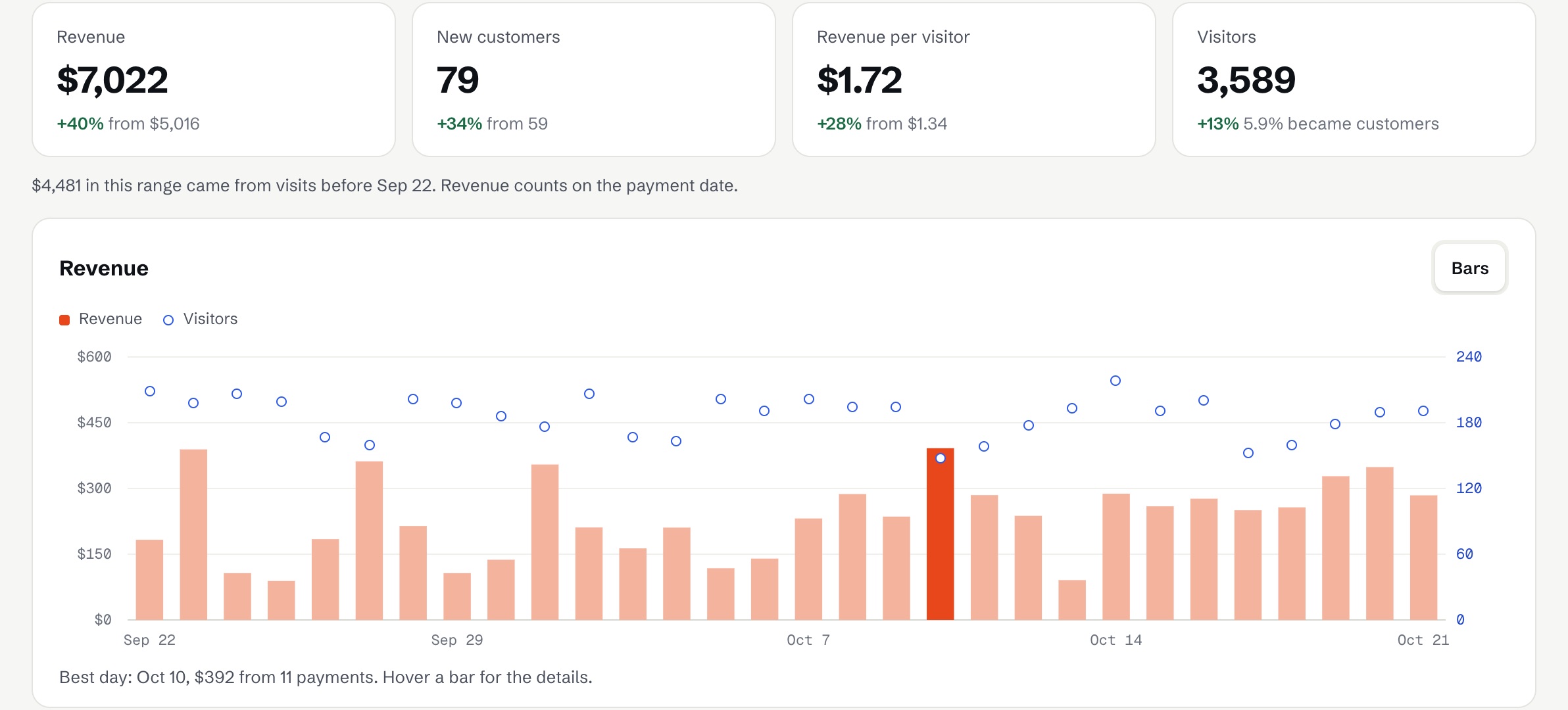Click the "$300" left axis value
Image resolution: width=1568 pixels, height=710 pixels.
(95, 488)
